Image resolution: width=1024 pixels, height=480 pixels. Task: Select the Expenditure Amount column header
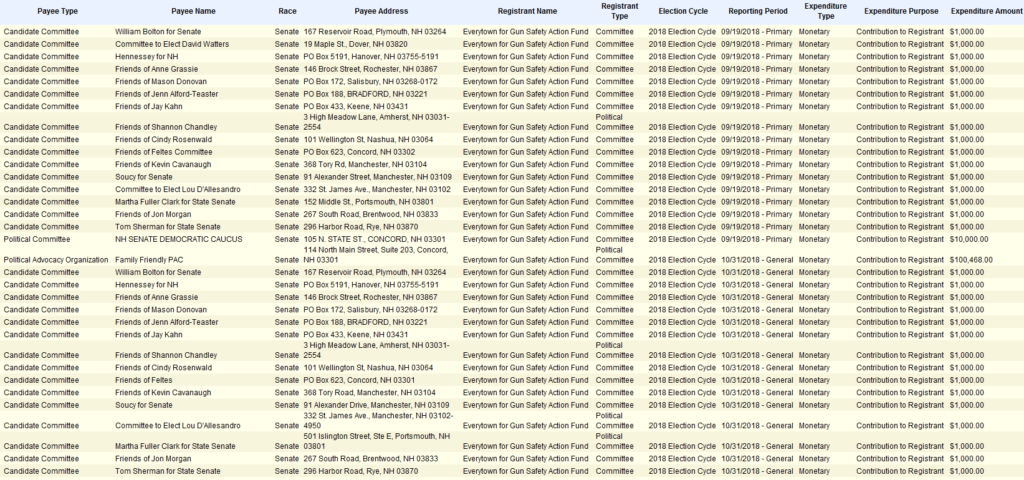[x=986, y=10]
